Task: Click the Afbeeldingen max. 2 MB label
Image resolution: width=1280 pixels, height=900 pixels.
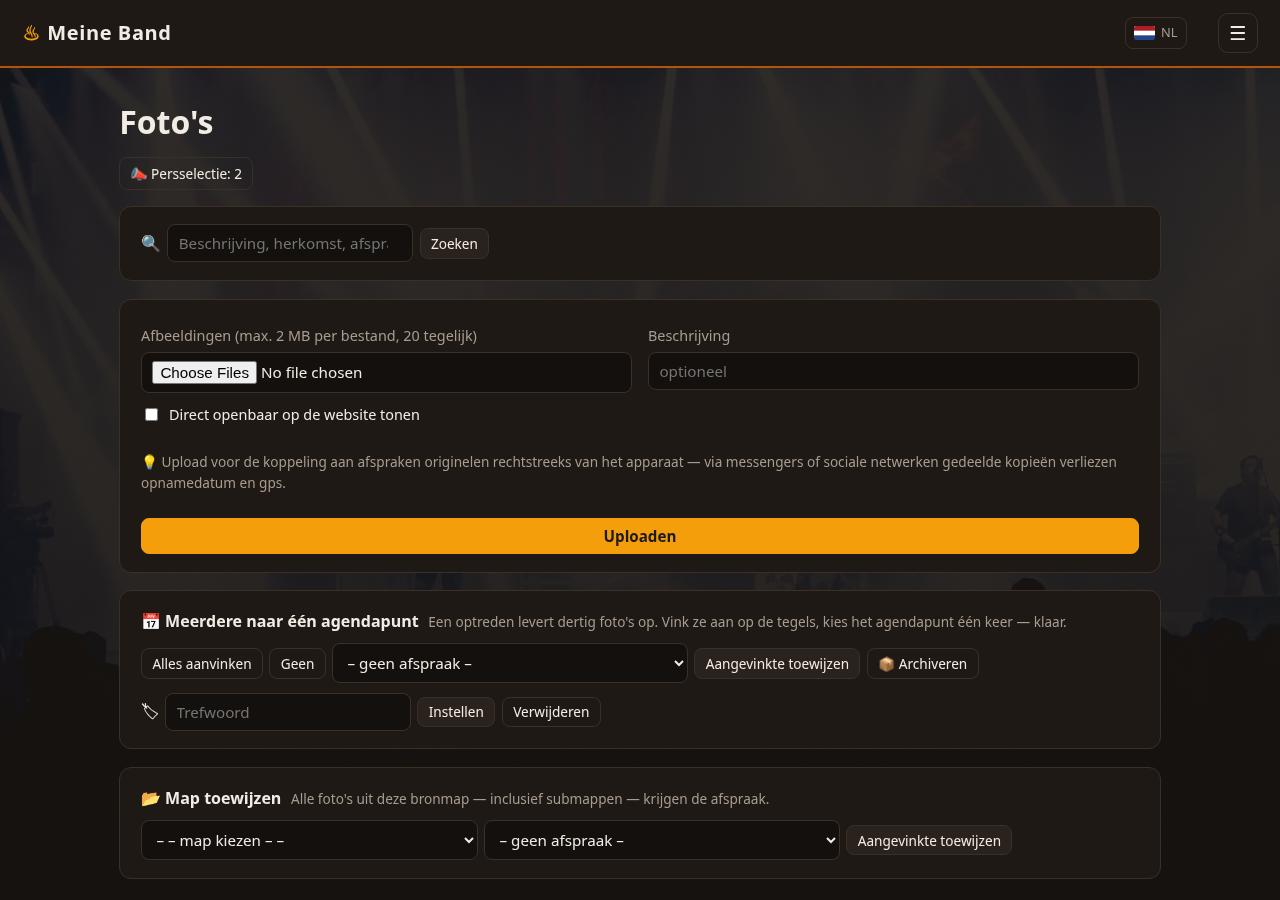Action: coord(309,336)
